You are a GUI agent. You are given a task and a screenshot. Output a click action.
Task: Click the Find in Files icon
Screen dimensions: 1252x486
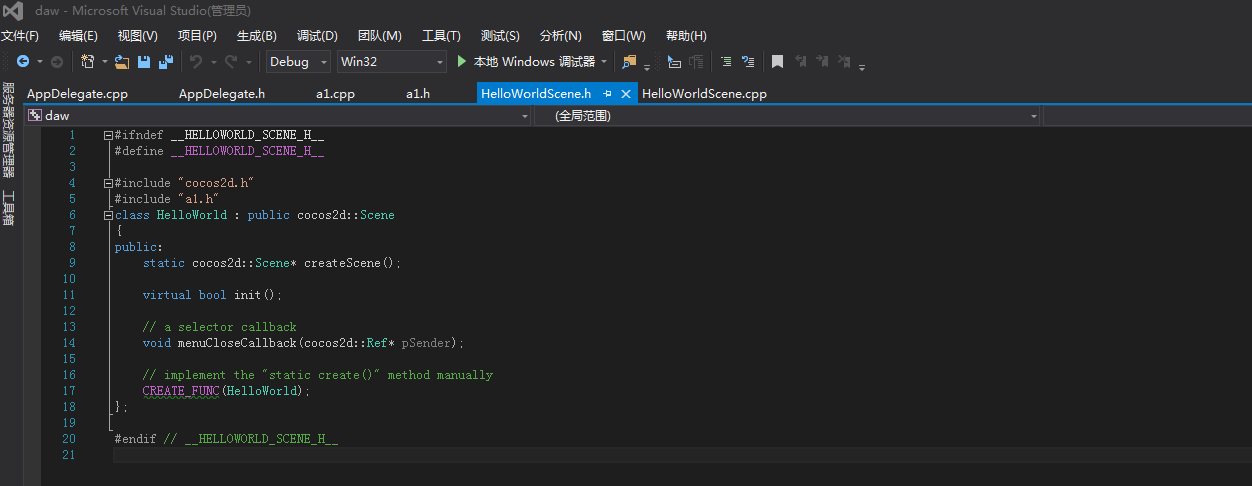coord(629,62)
